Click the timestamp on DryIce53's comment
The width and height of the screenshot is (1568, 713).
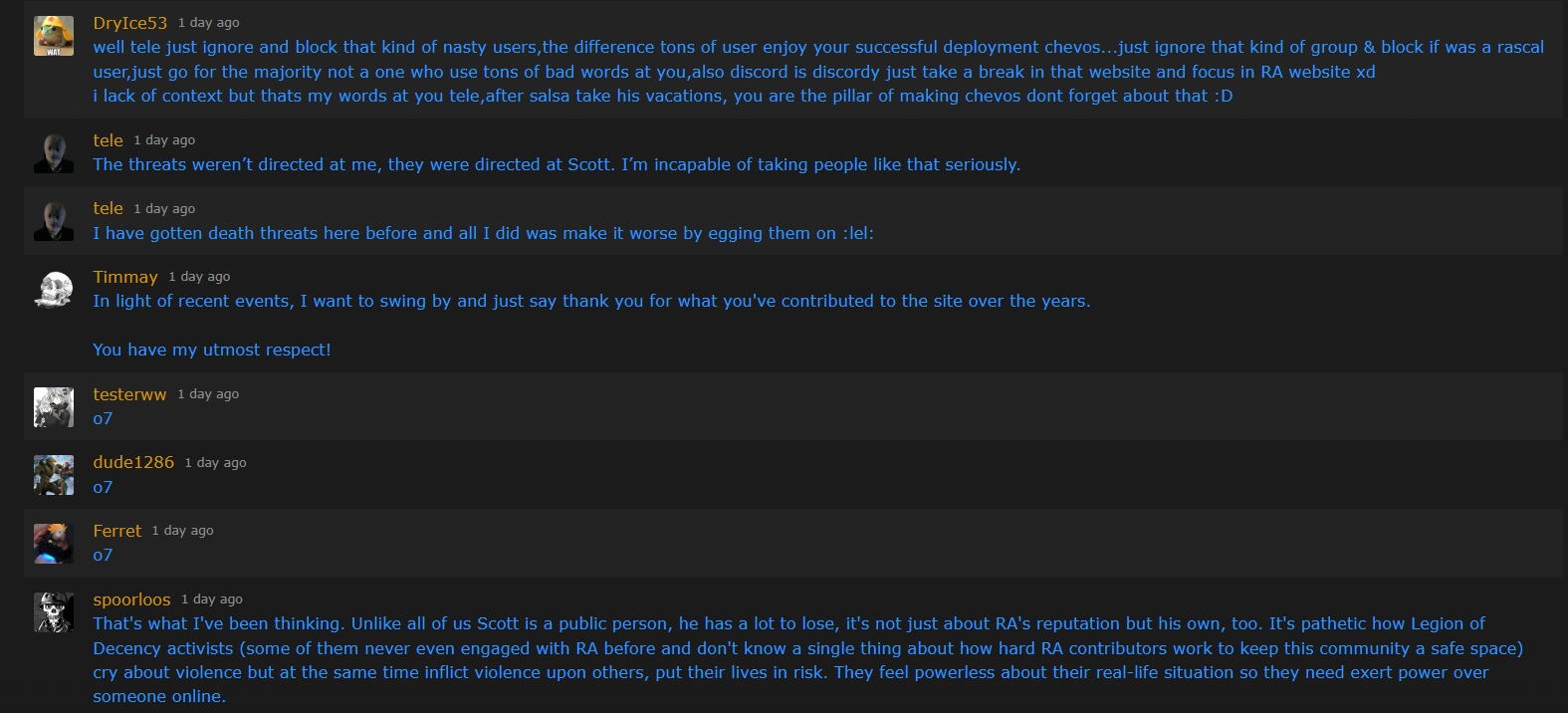click(x=209, y=23)
